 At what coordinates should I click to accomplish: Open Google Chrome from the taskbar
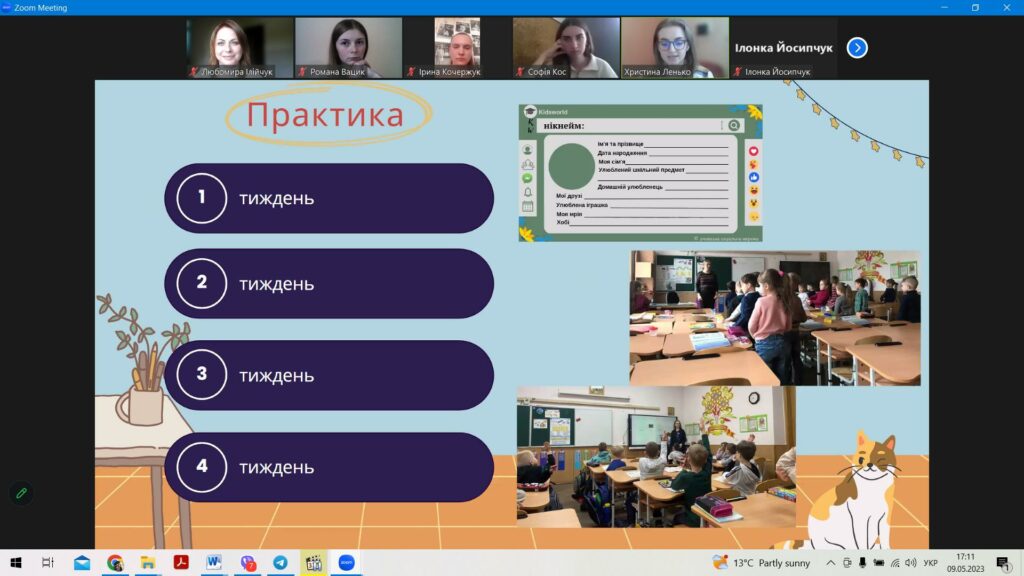pos(115,563)
